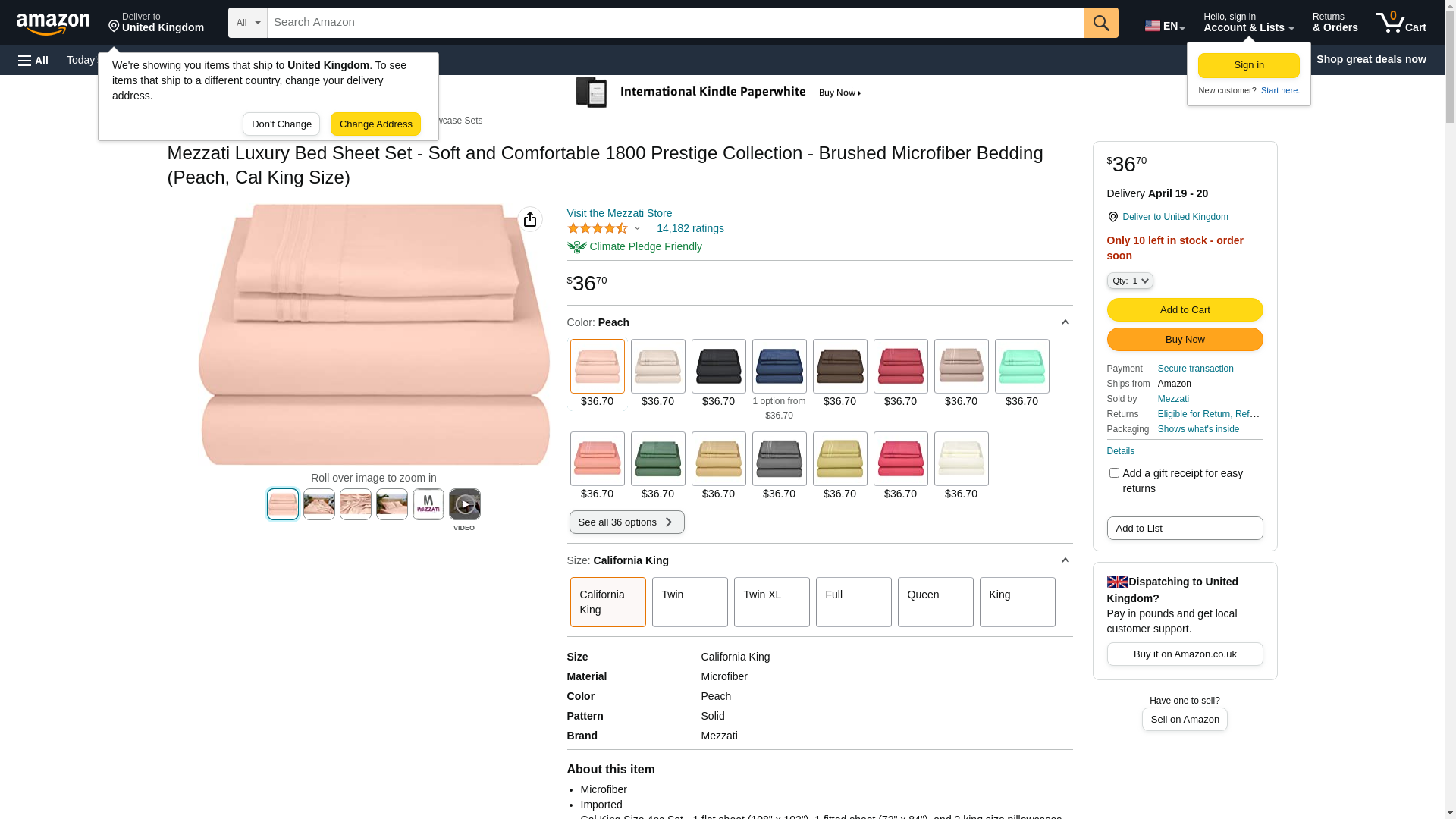This screenshot has width=1456, height=819.
Task: Visit the Mezzati Store link
Action: pos(620,213)
